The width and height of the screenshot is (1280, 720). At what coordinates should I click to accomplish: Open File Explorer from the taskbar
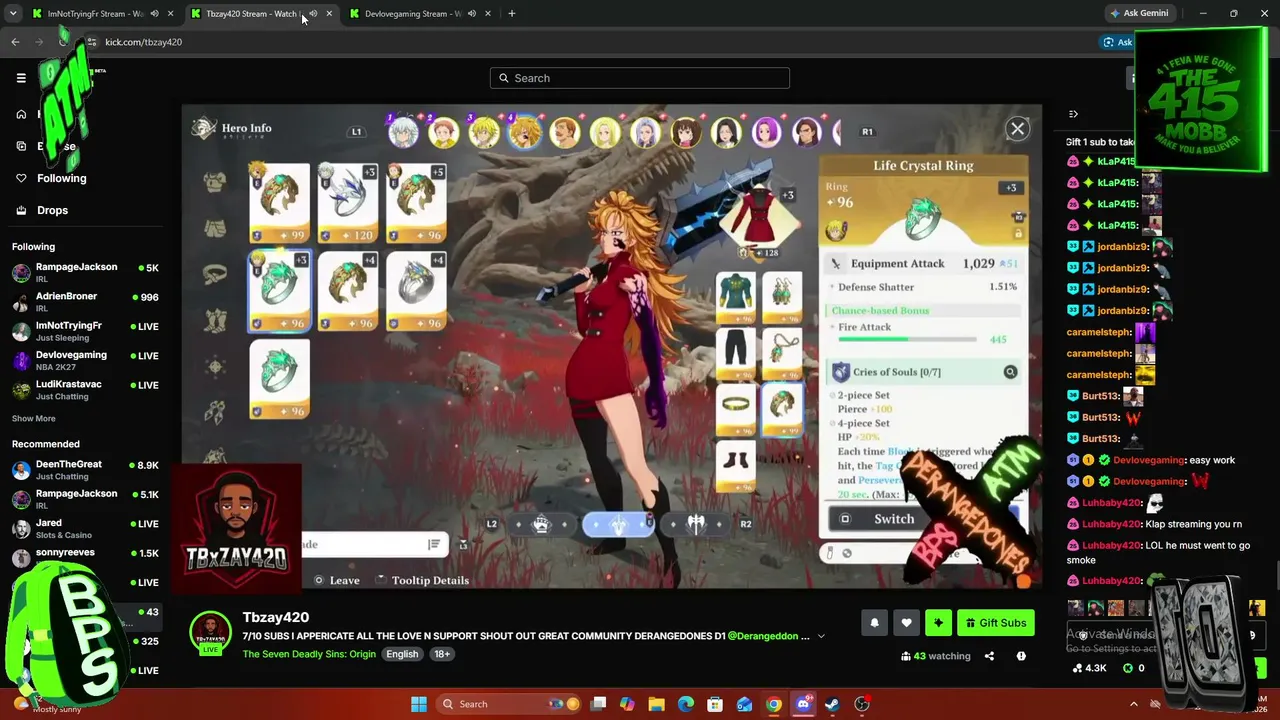[x=657, y=704]
